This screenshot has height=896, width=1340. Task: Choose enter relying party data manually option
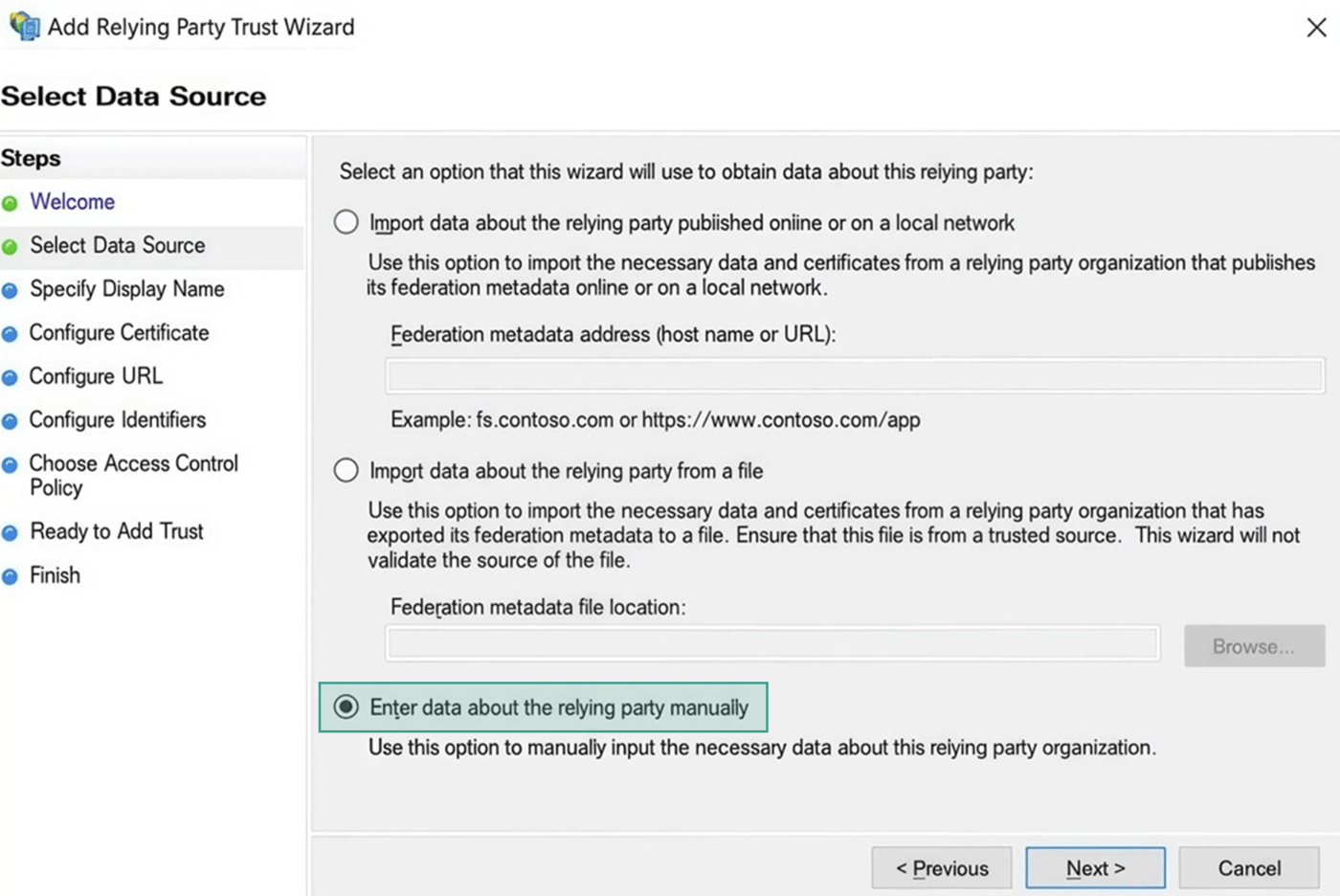tap(346, 707)
